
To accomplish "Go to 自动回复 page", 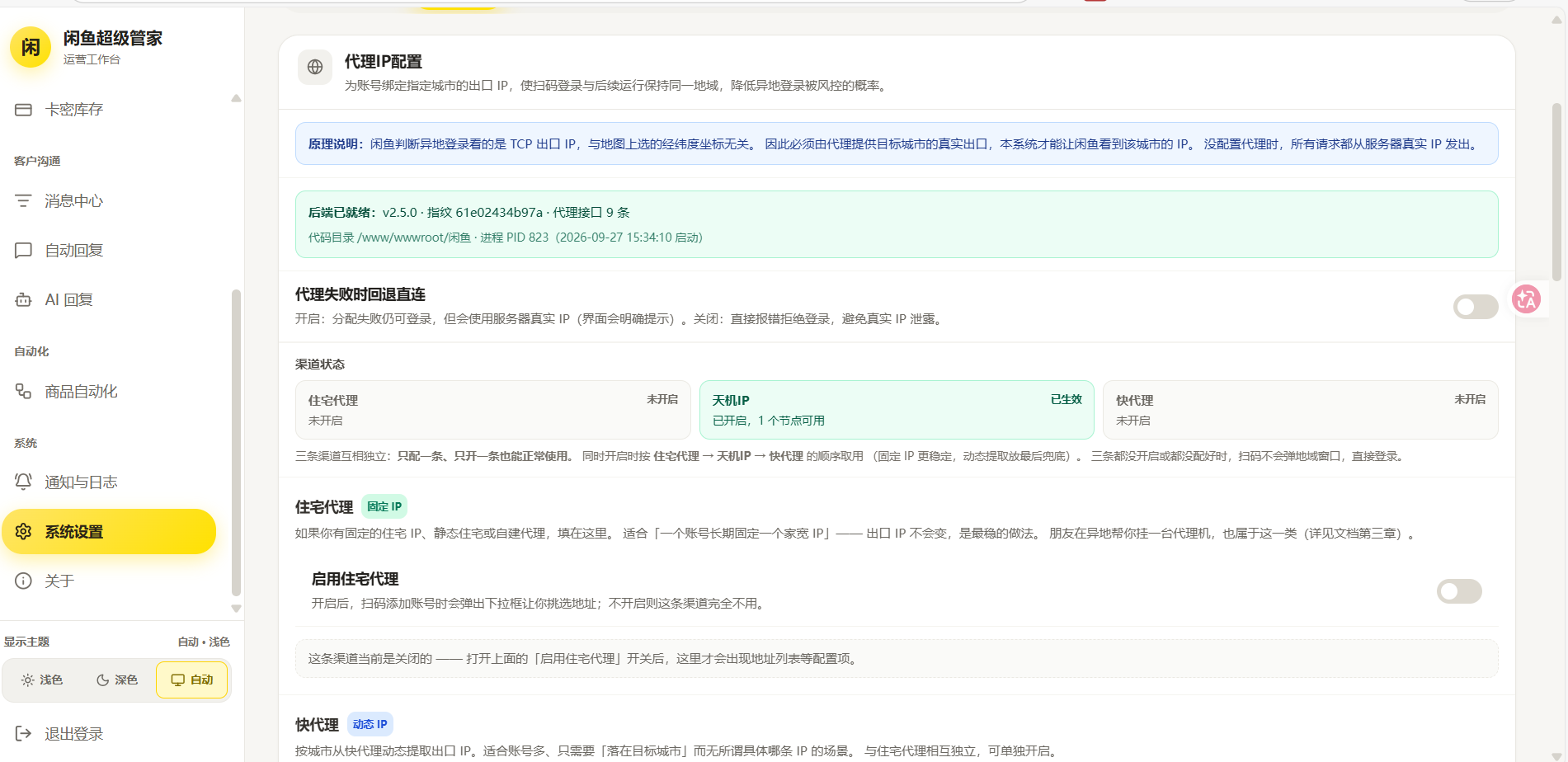I will pyautogui.click(x=109, y=251).
